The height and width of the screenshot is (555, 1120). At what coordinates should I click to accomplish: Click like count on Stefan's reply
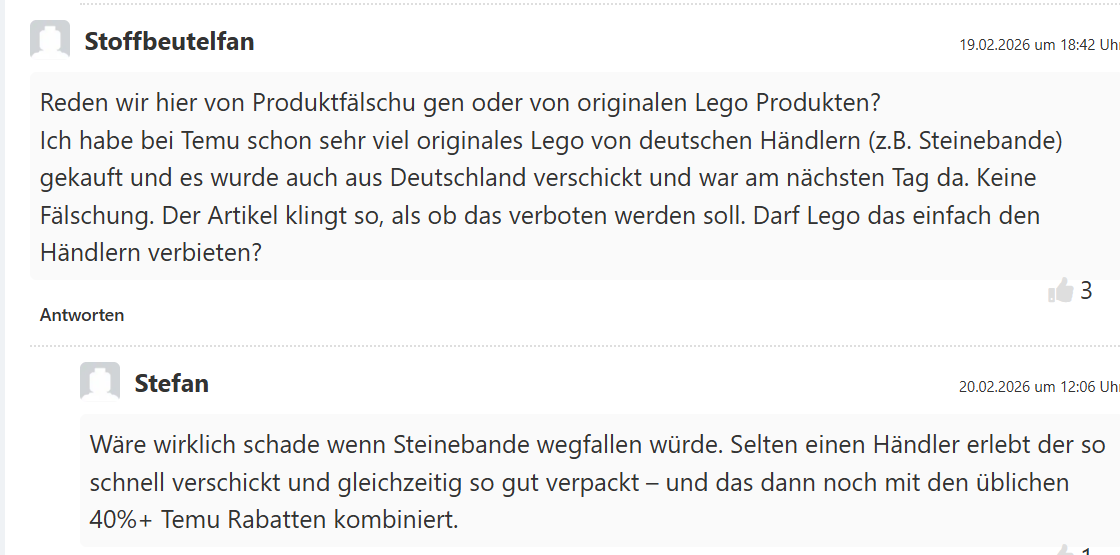[1086, 551]
